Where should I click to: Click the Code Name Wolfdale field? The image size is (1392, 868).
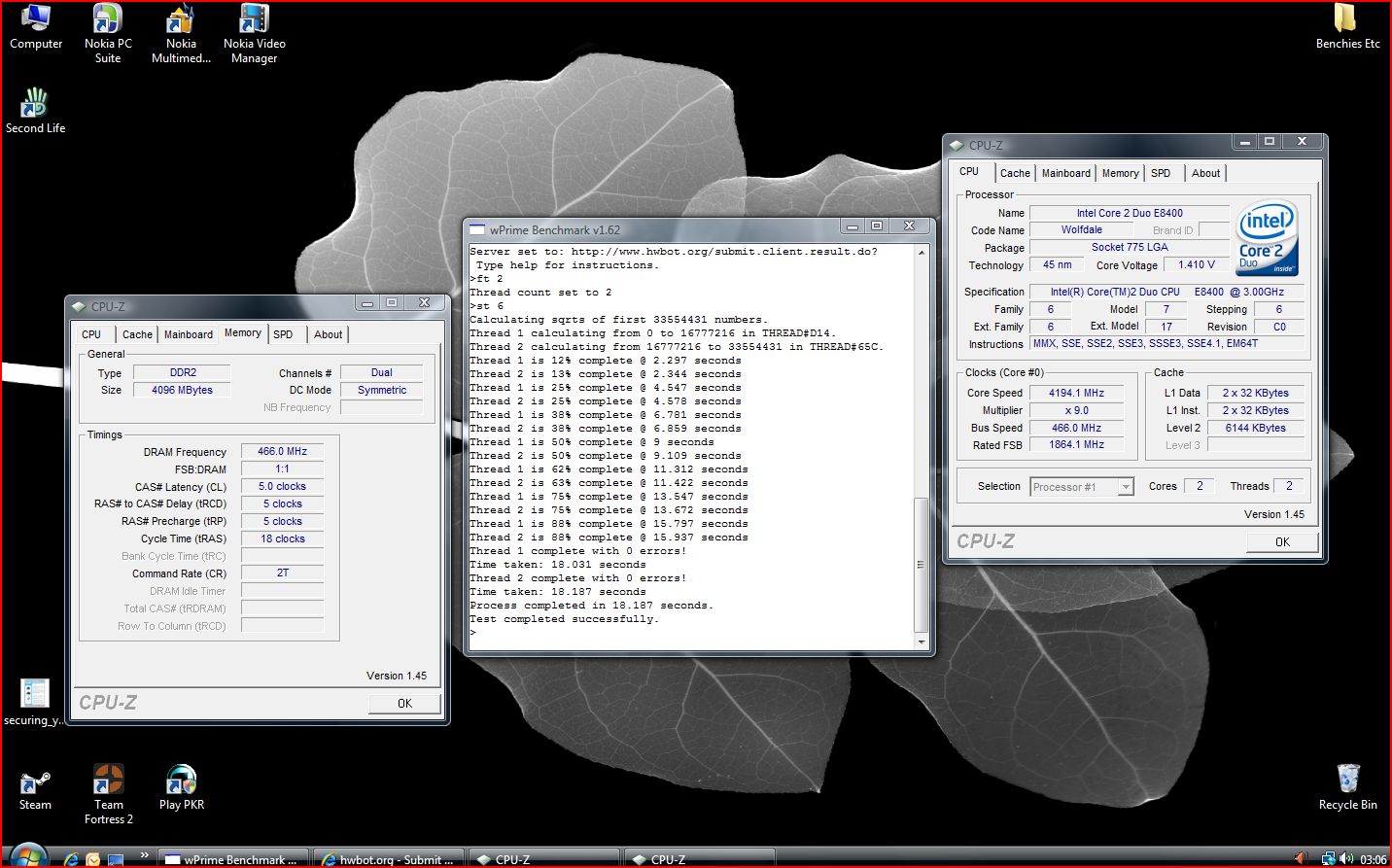1081,229
